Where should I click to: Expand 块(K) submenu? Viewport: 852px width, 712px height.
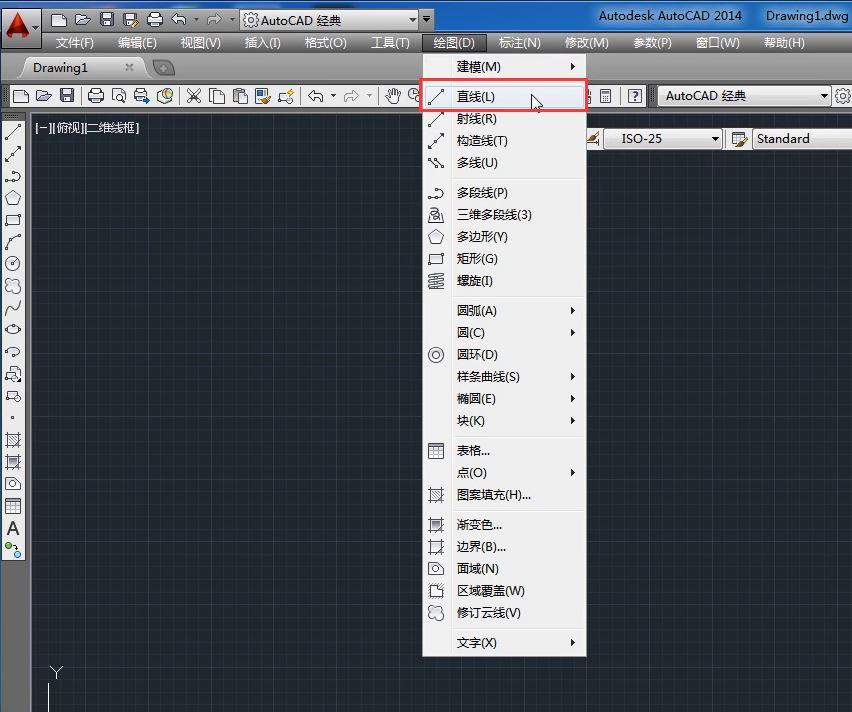click(504, 421)
